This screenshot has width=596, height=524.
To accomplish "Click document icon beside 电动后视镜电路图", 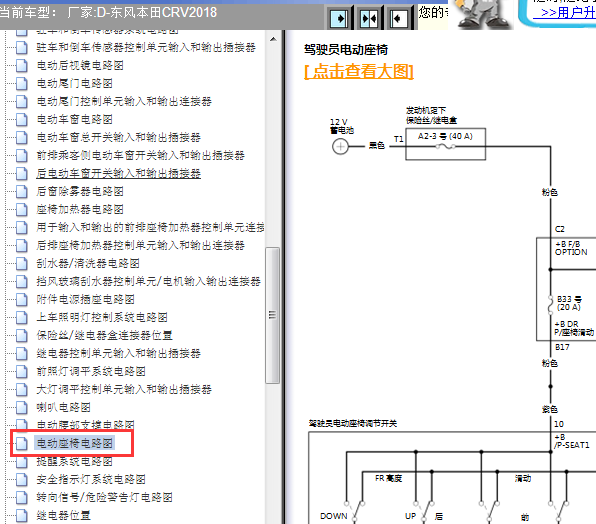I will (x=22, y=65).
